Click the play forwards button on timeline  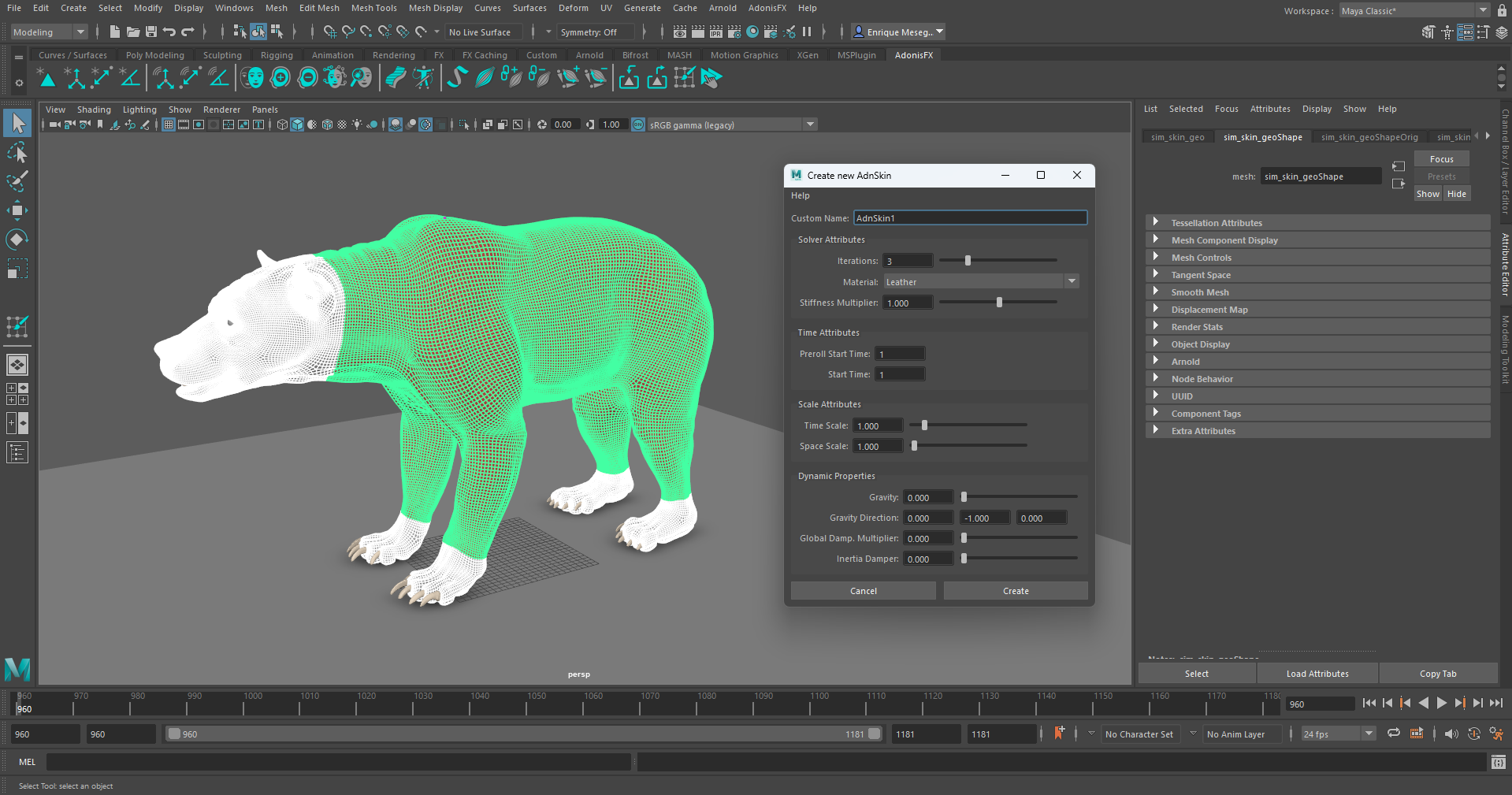coord(1442,704)
